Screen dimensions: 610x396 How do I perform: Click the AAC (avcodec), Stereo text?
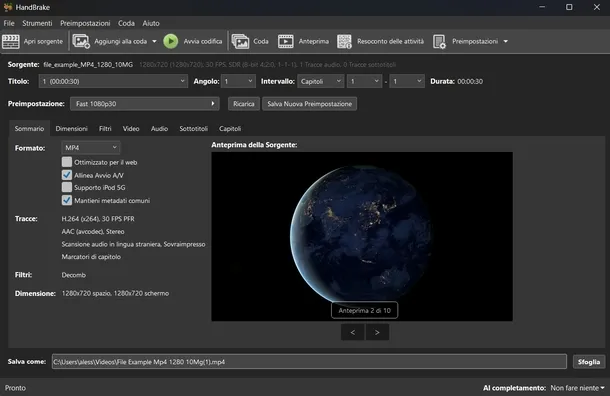click(93, 231)
